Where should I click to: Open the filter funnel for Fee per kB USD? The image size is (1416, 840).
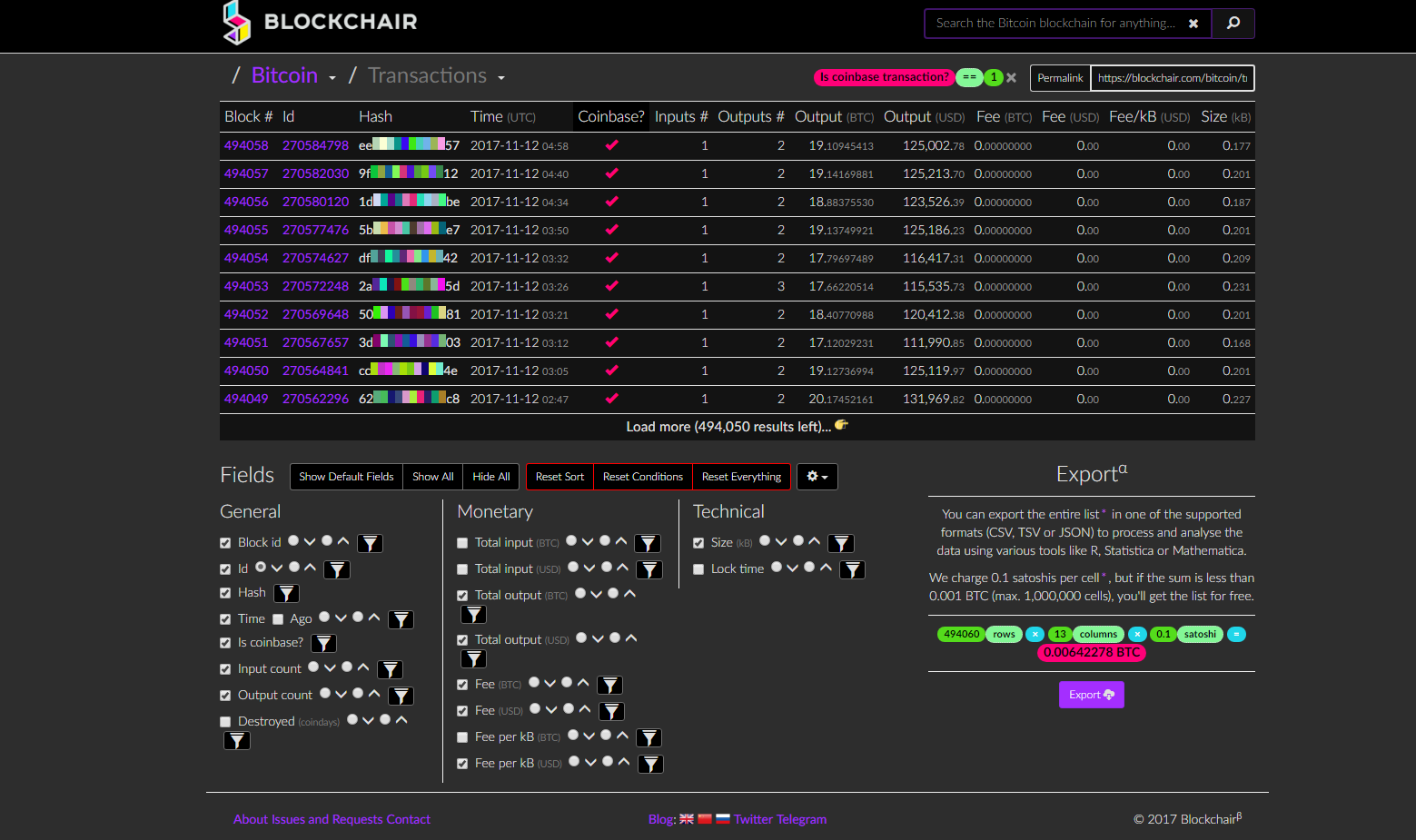point(650,765)
